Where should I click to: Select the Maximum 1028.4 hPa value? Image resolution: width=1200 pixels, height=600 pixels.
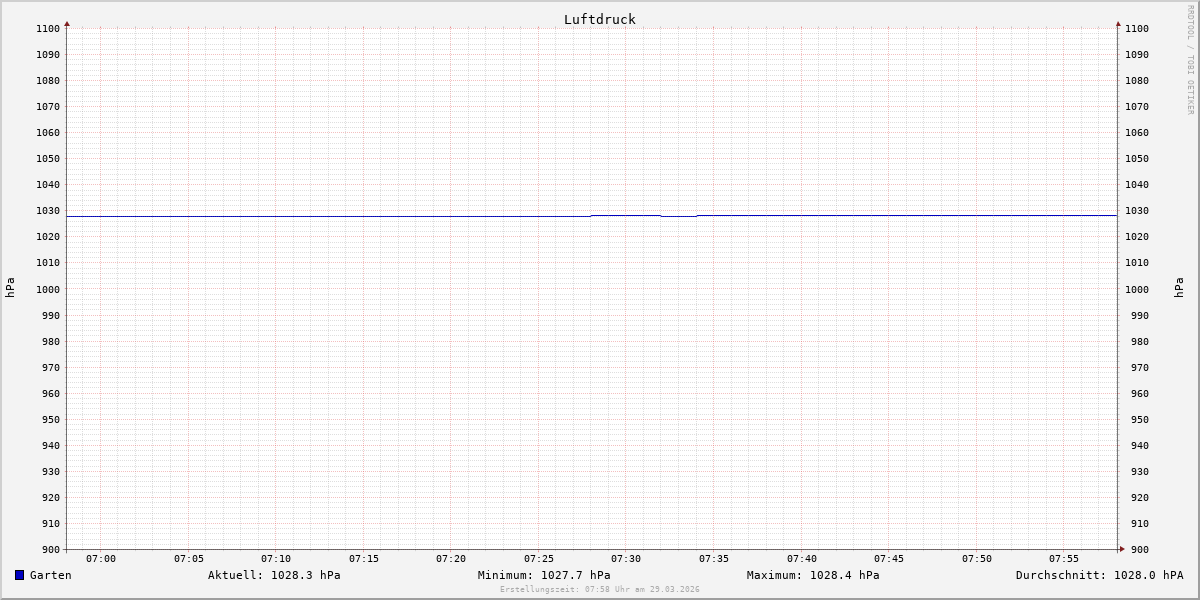tap(813, 575)
